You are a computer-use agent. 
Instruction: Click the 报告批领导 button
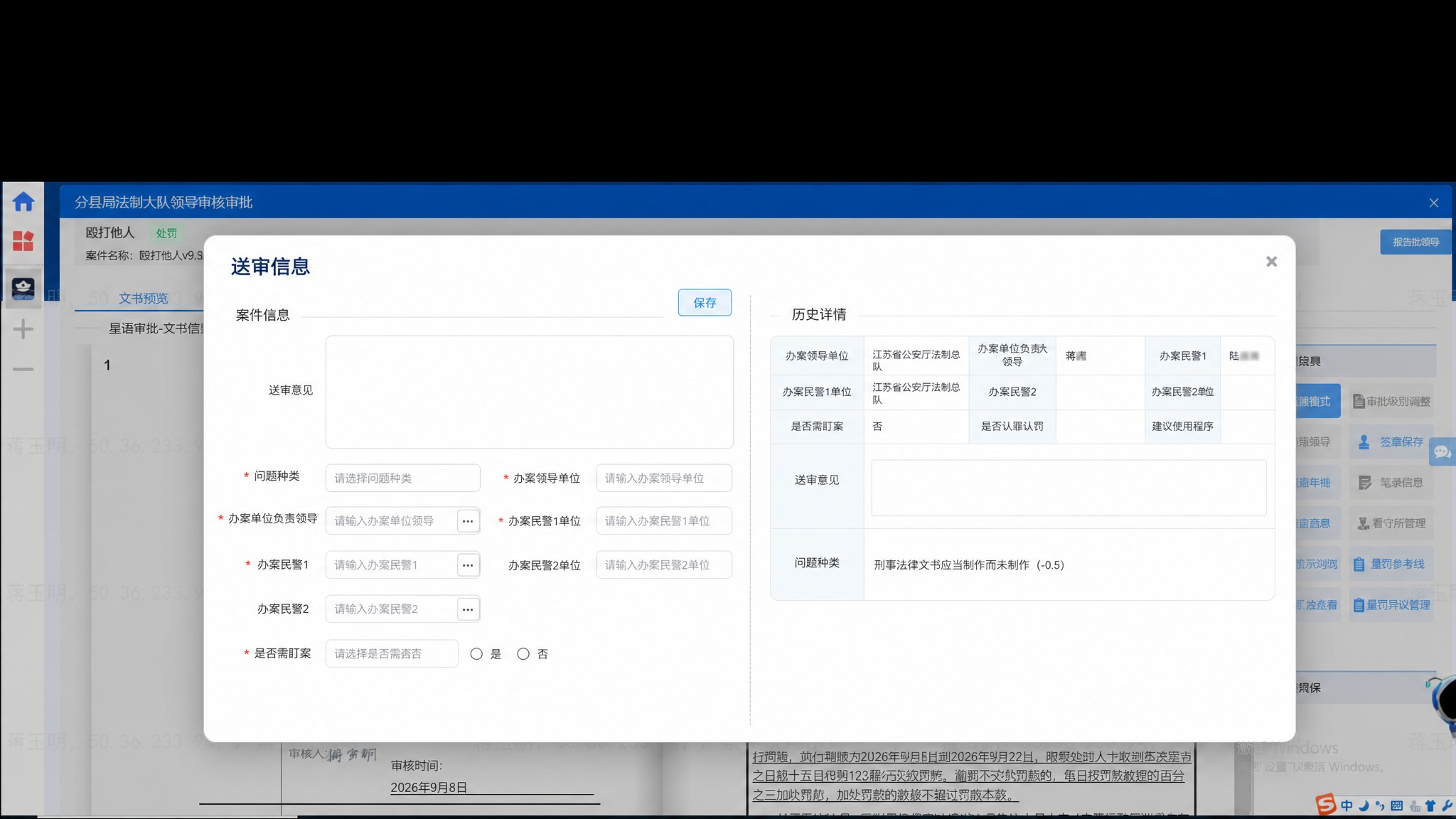click(1415, 242)
